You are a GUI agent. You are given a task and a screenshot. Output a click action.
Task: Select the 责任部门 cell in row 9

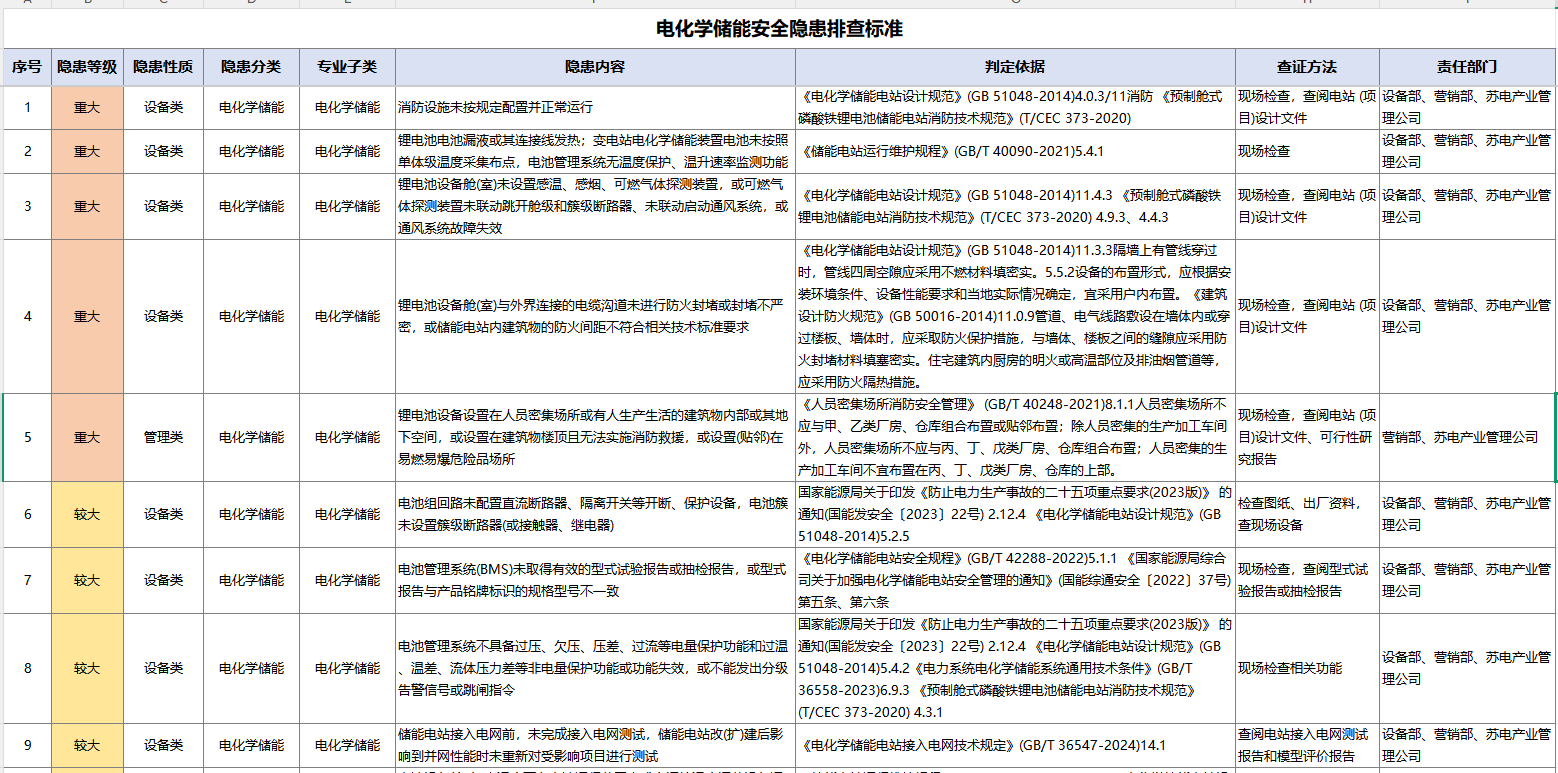[1467, 745]
